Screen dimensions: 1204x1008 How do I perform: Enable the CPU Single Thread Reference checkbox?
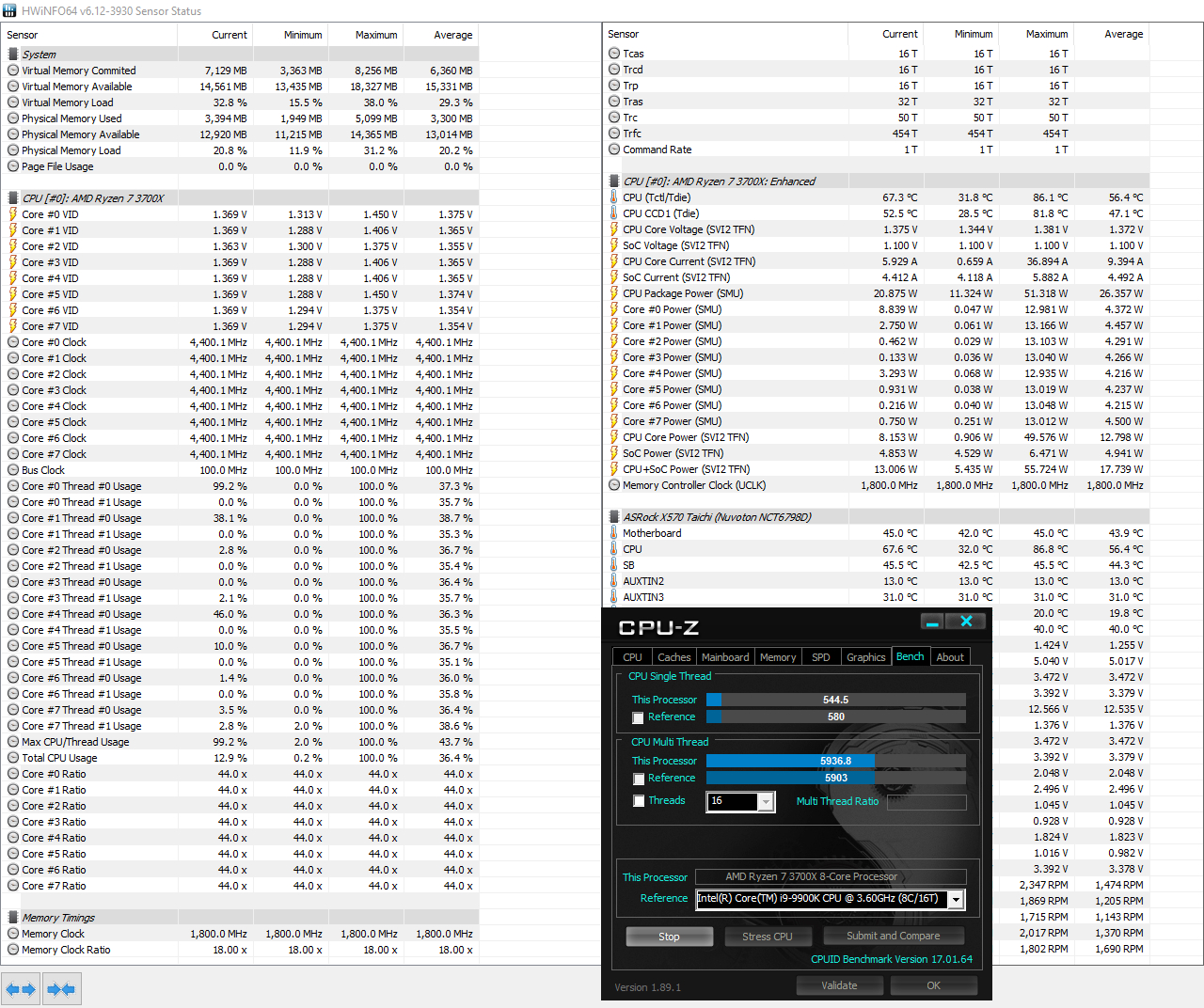tap(638, 718)
